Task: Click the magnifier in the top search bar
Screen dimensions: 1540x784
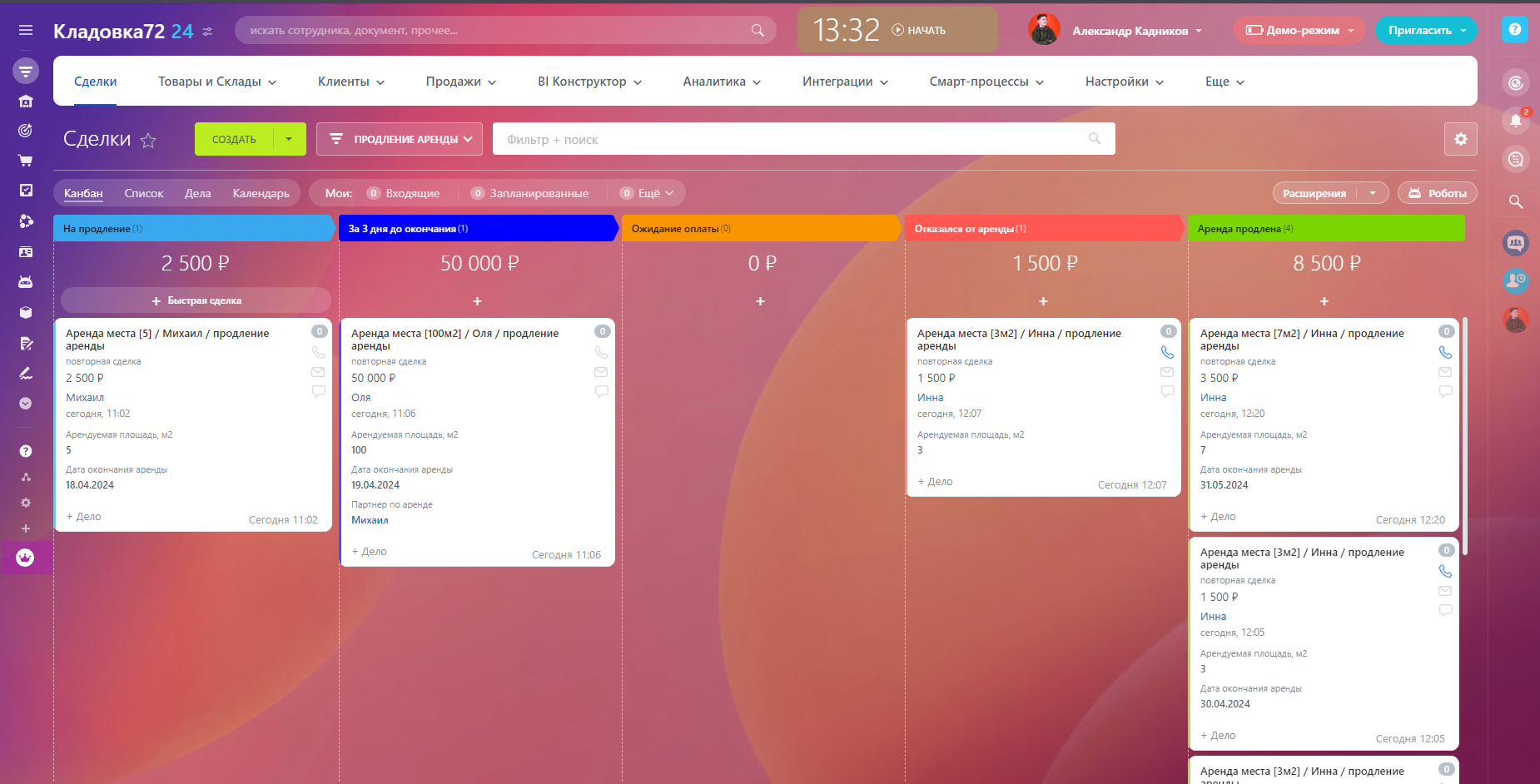Action: point(758,30)
